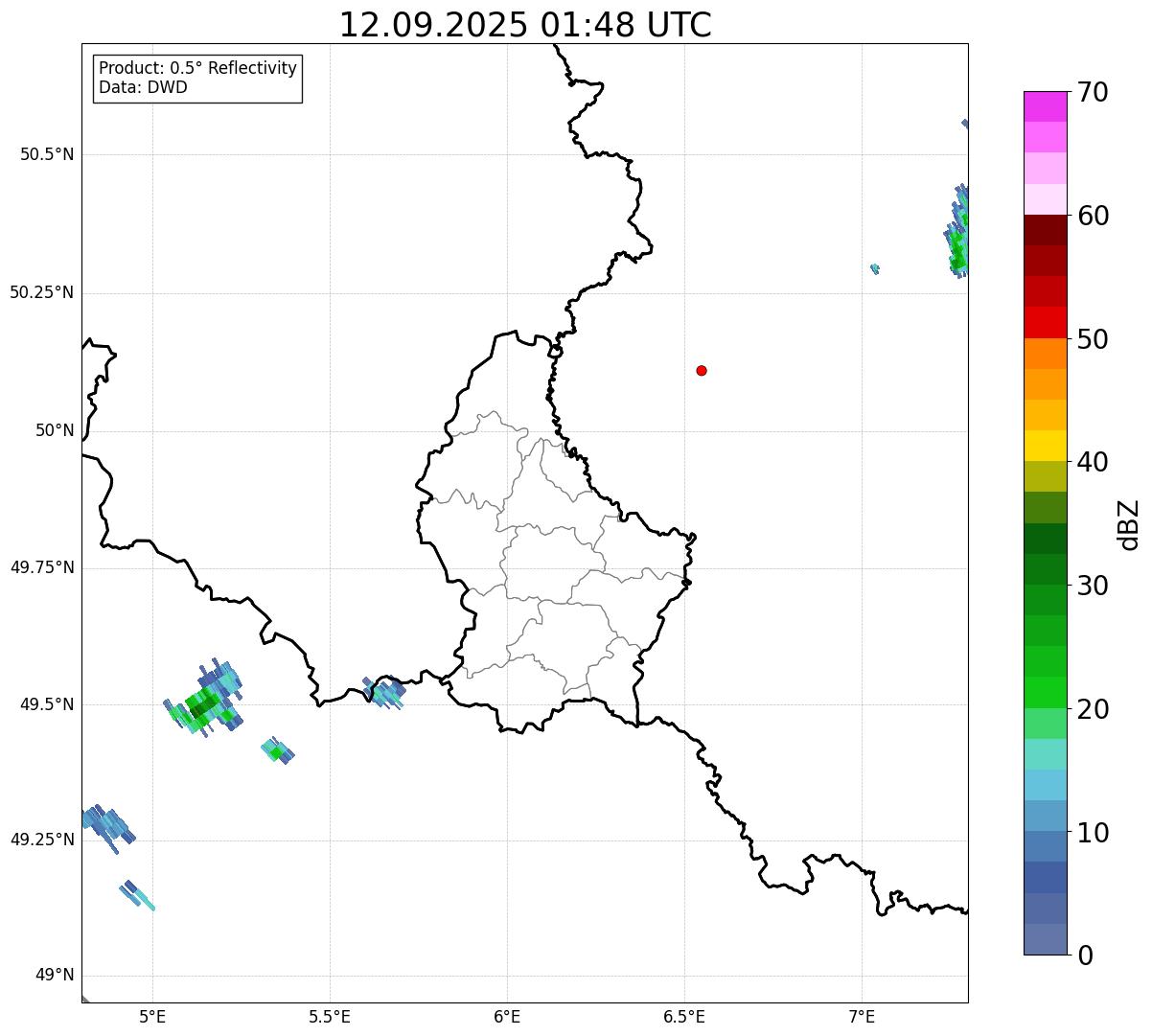Click the "70" colorbar tick label
The height and width of the screenshot is (1036, 1152).
click(1092, 92)
